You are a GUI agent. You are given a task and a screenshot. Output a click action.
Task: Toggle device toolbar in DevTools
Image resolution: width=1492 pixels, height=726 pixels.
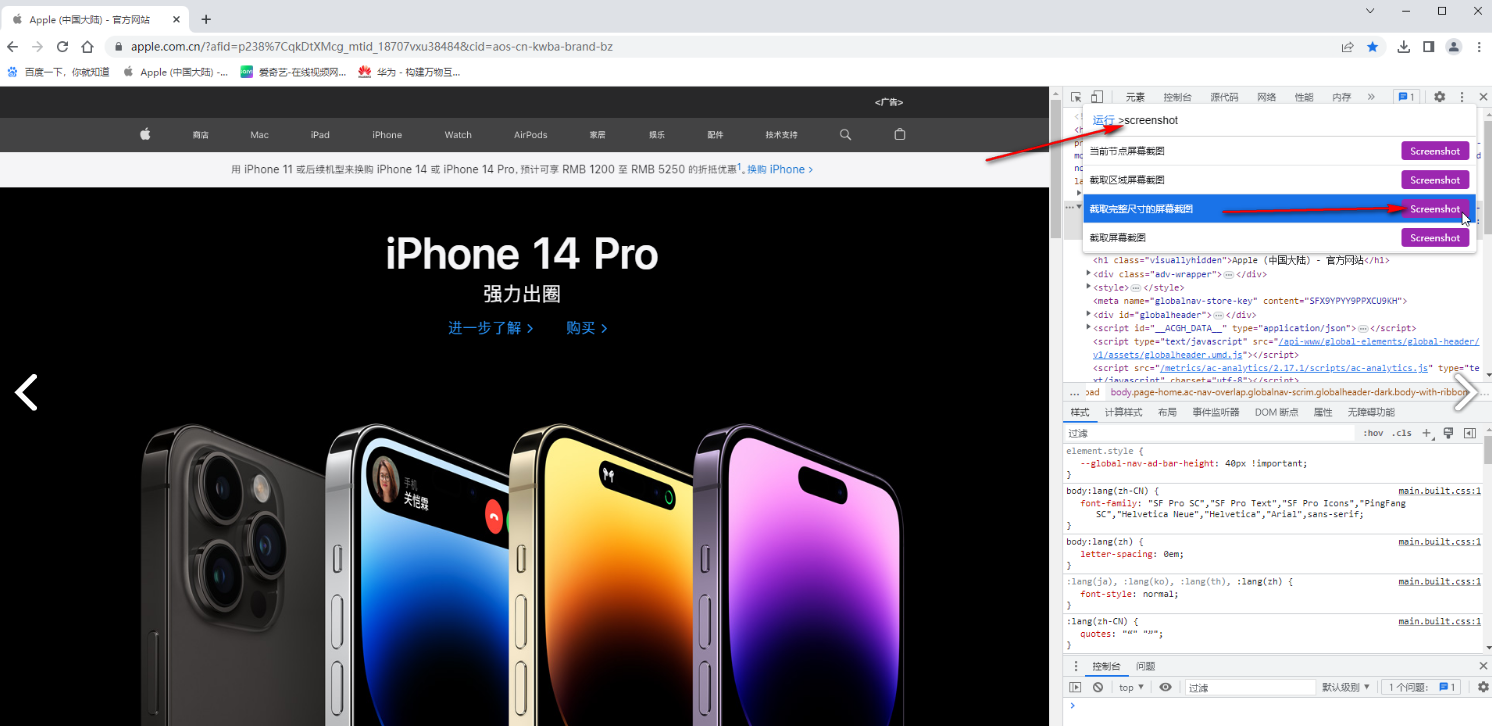click(1096, 97)
